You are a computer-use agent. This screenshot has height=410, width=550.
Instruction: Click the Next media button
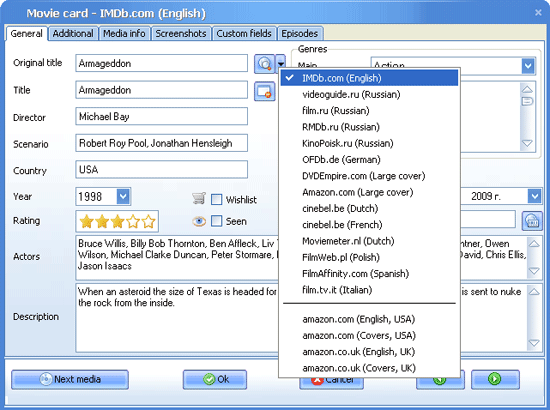coord(70,379)
